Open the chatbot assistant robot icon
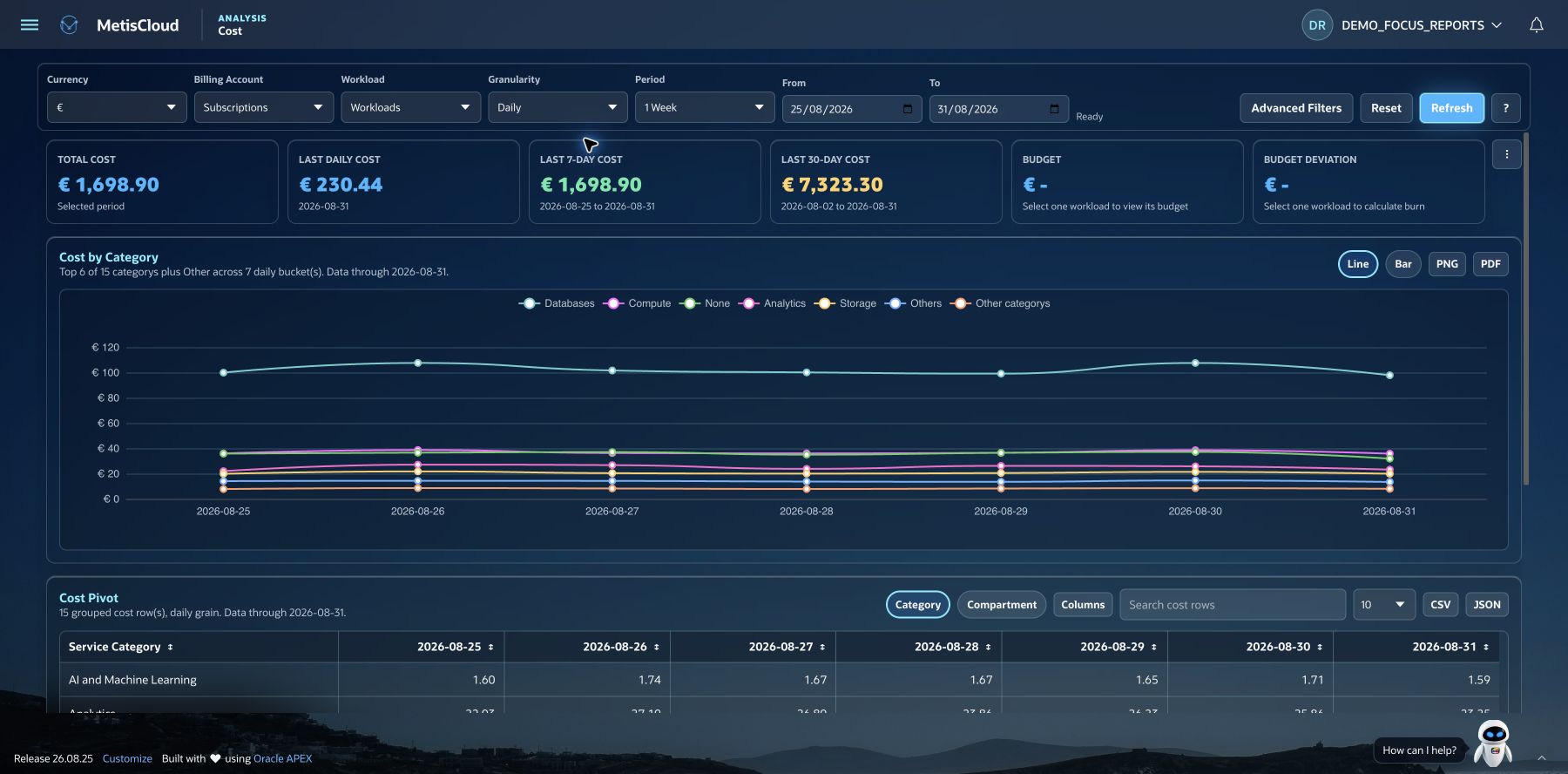The width and height of the screenshot is (1568, 774). [x=1493, y=743]
